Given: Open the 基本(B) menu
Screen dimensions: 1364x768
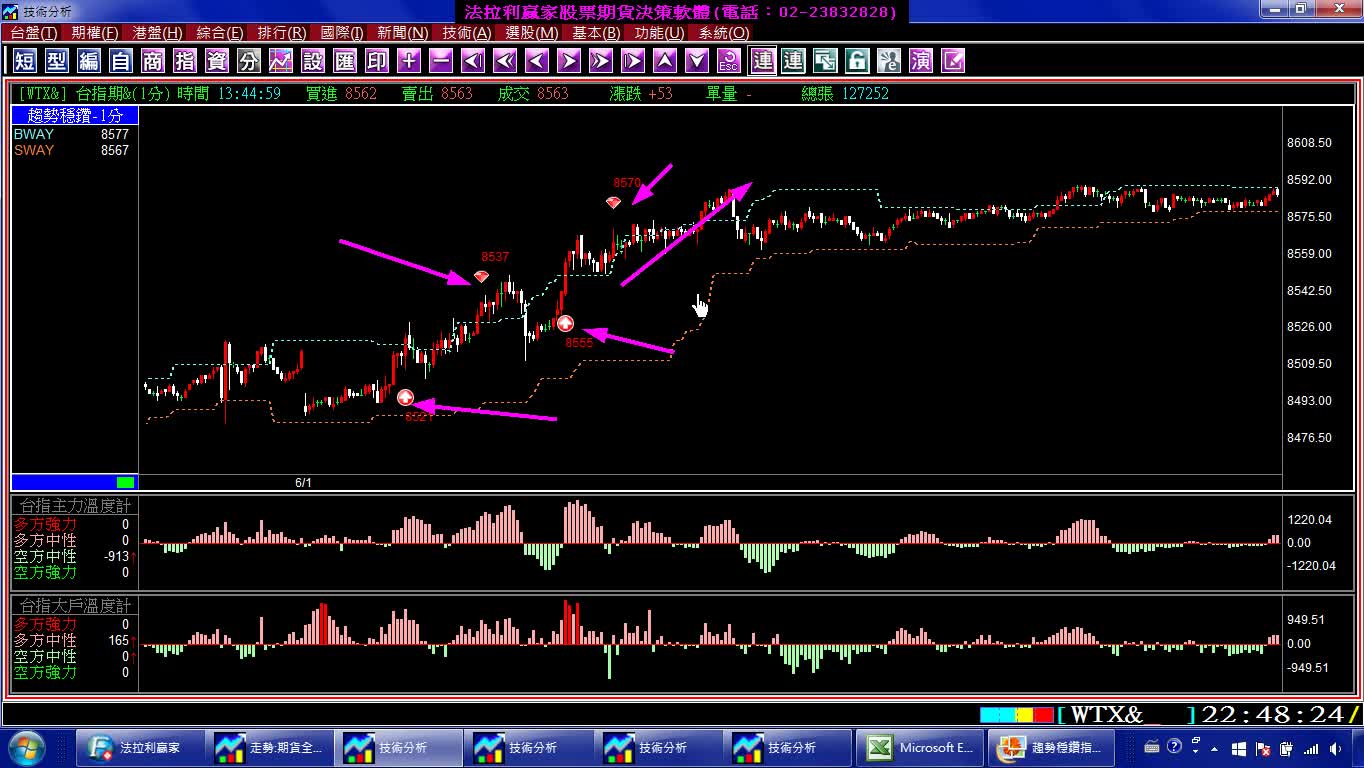Looking at the screenshot, I should coord(596,33).
